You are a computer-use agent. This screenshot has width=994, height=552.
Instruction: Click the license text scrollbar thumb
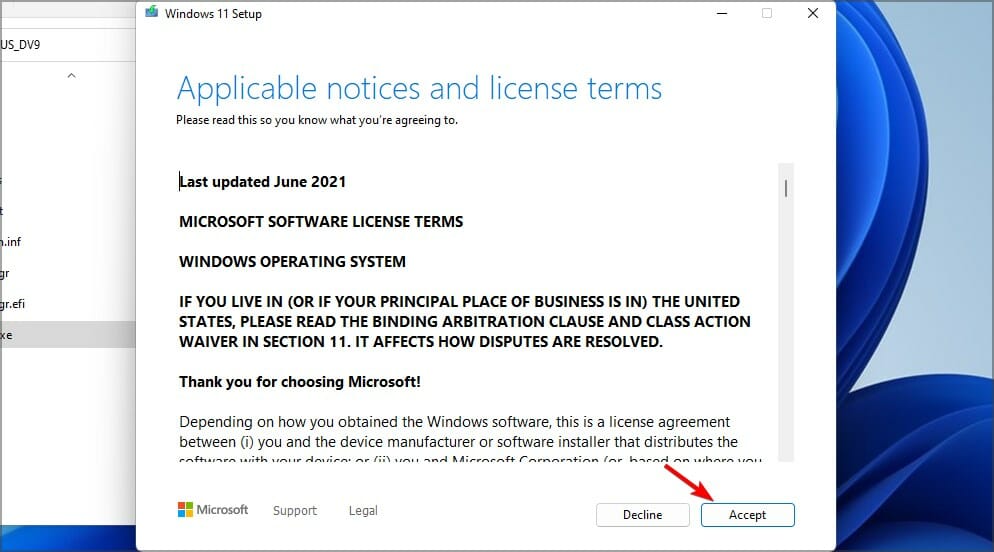point(786,188)
